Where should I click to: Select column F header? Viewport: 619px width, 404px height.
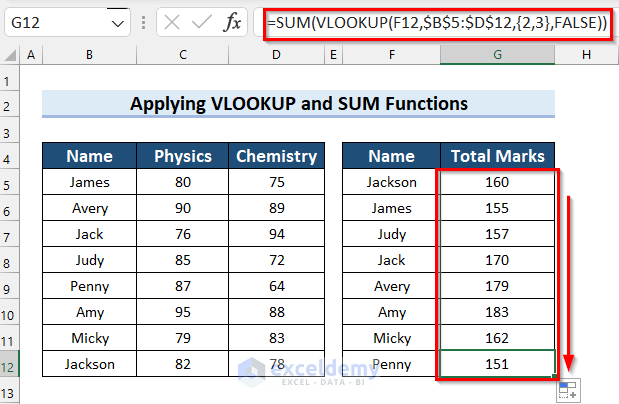tap(392, 55)
